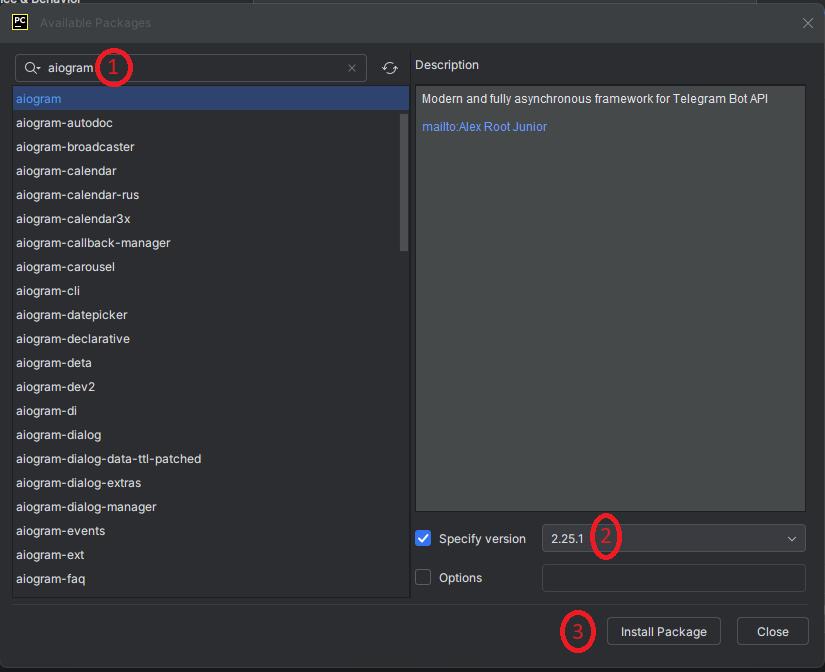Screen dimensions: 825x672
Task: Uncheck the Specify version checkbox
Action: [423, 538]
